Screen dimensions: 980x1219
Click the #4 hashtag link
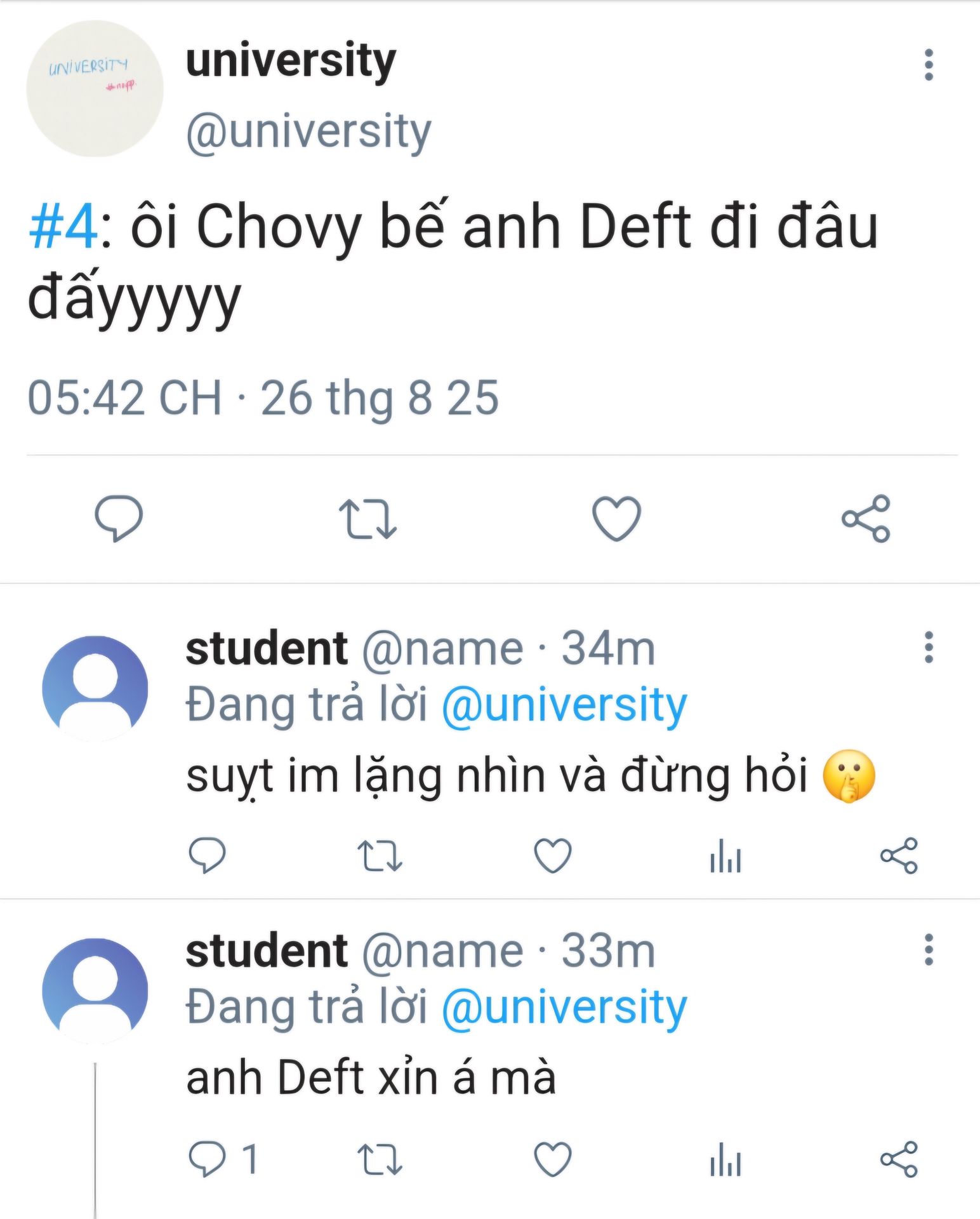[63, 227]
